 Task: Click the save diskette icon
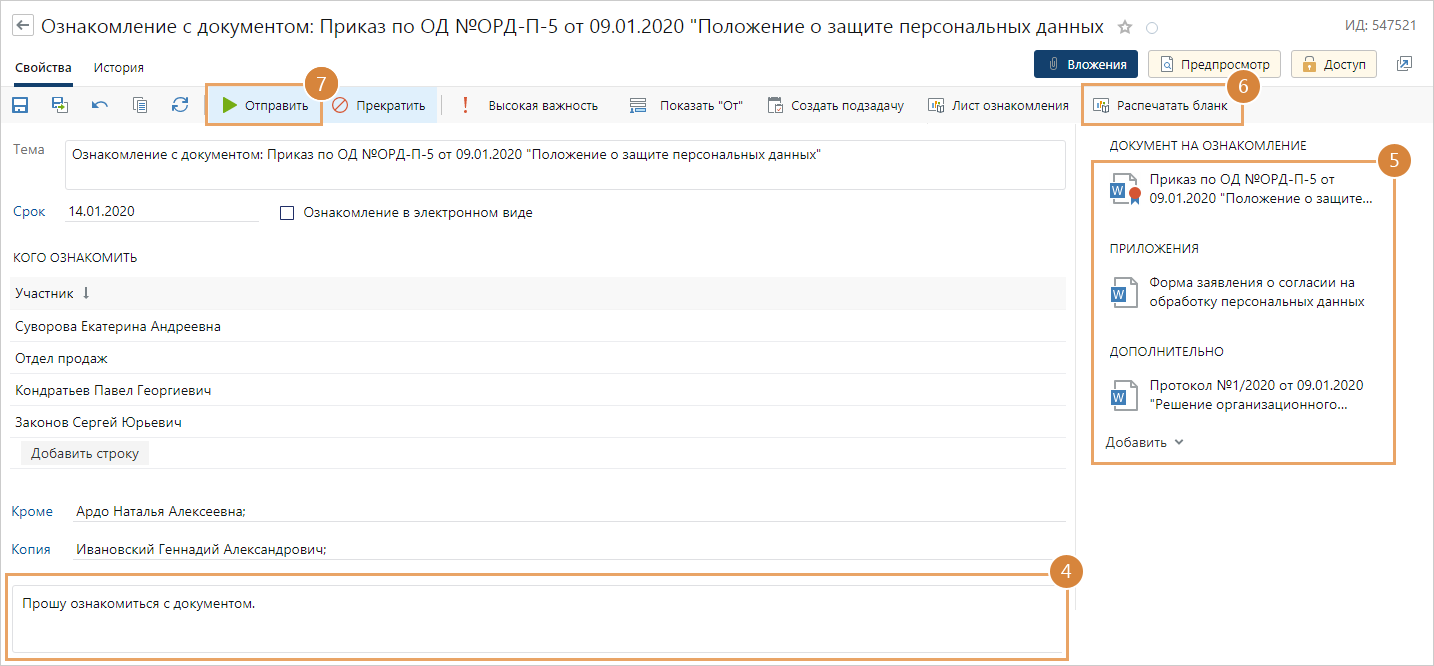coord(20,105)
